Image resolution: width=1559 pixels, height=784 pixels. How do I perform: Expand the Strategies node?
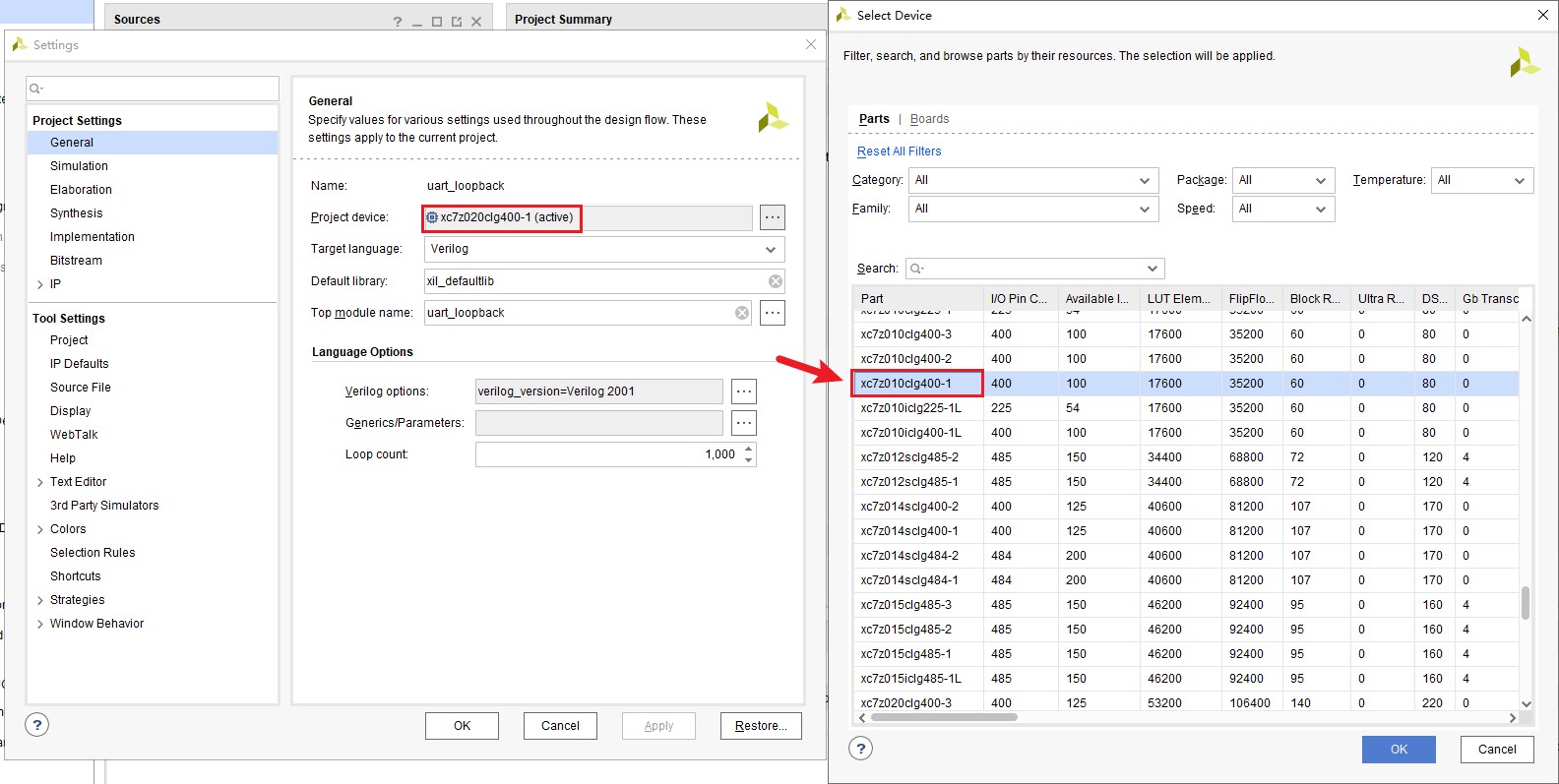pyautogui.click(x=39, y=600)
